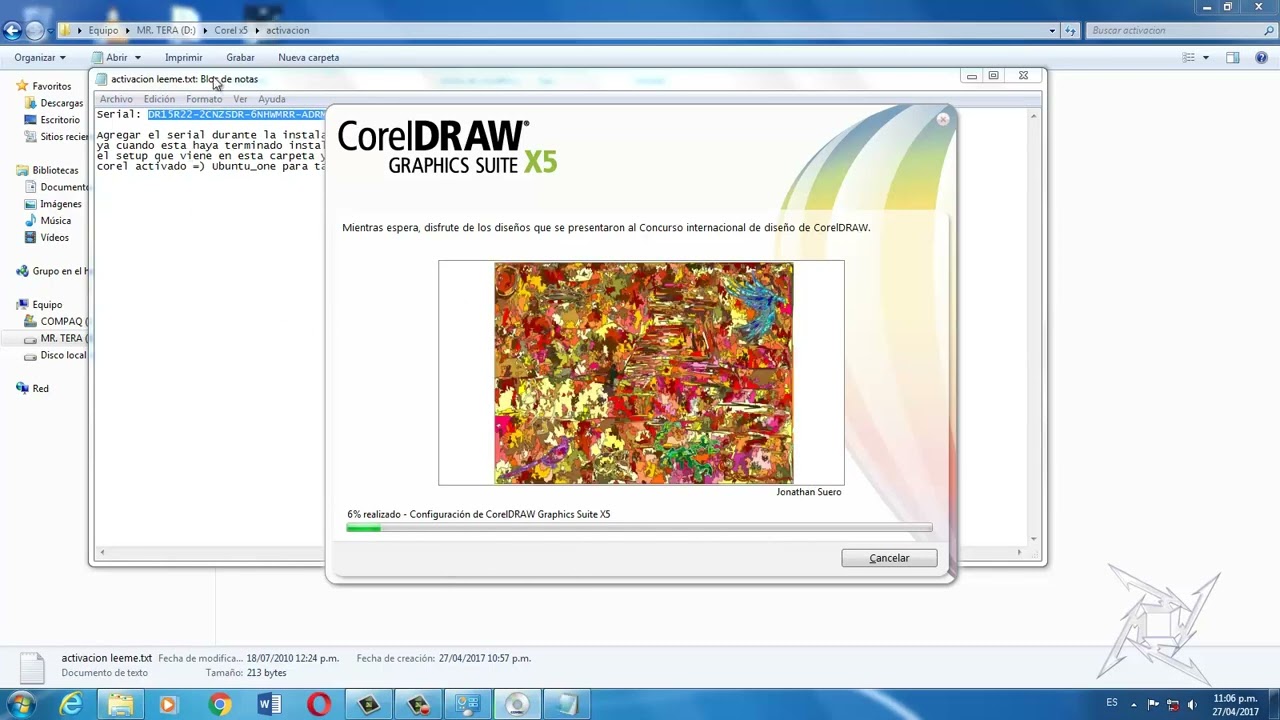Click the activacion leeme.txt details pane icon
The height and width of the screenshot is (720, 1280).
click(x=33, y=667)
